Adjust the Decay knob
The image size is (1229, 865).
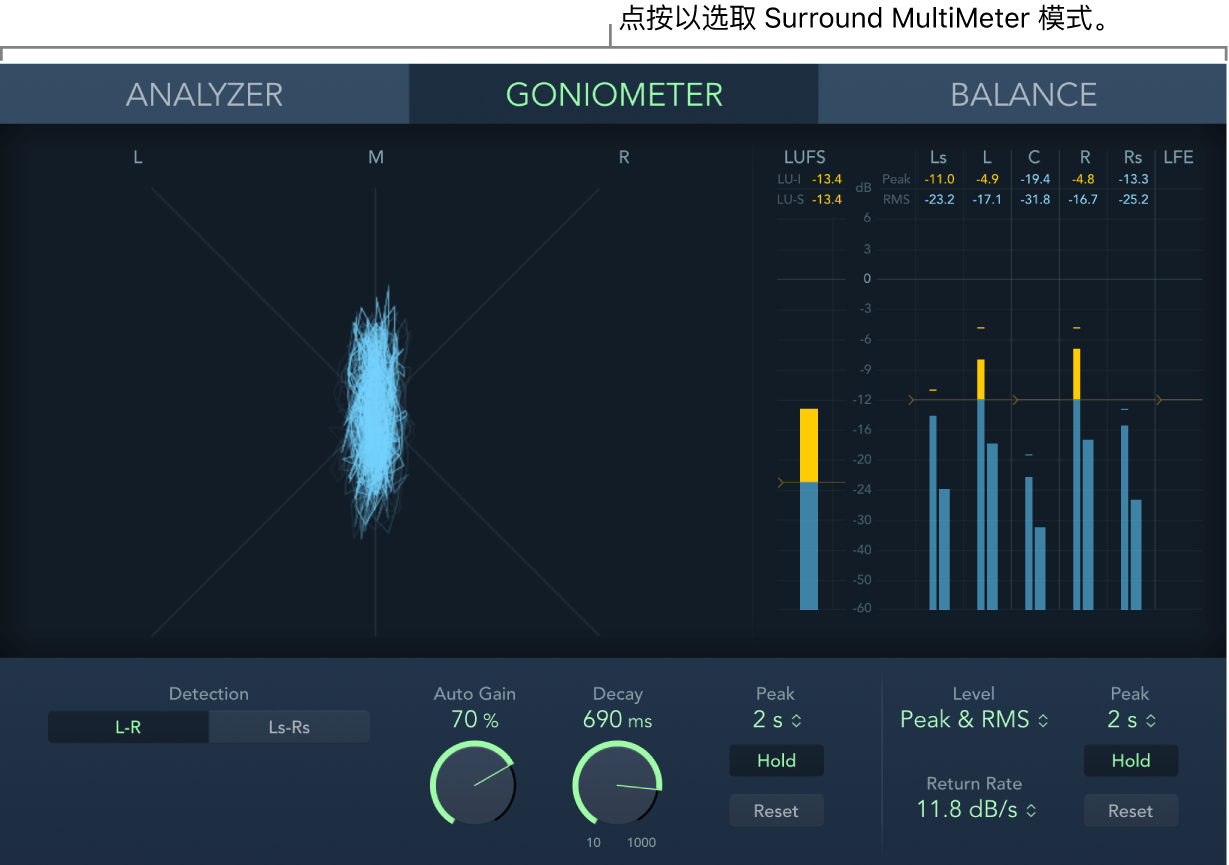(x=617, y=785)
